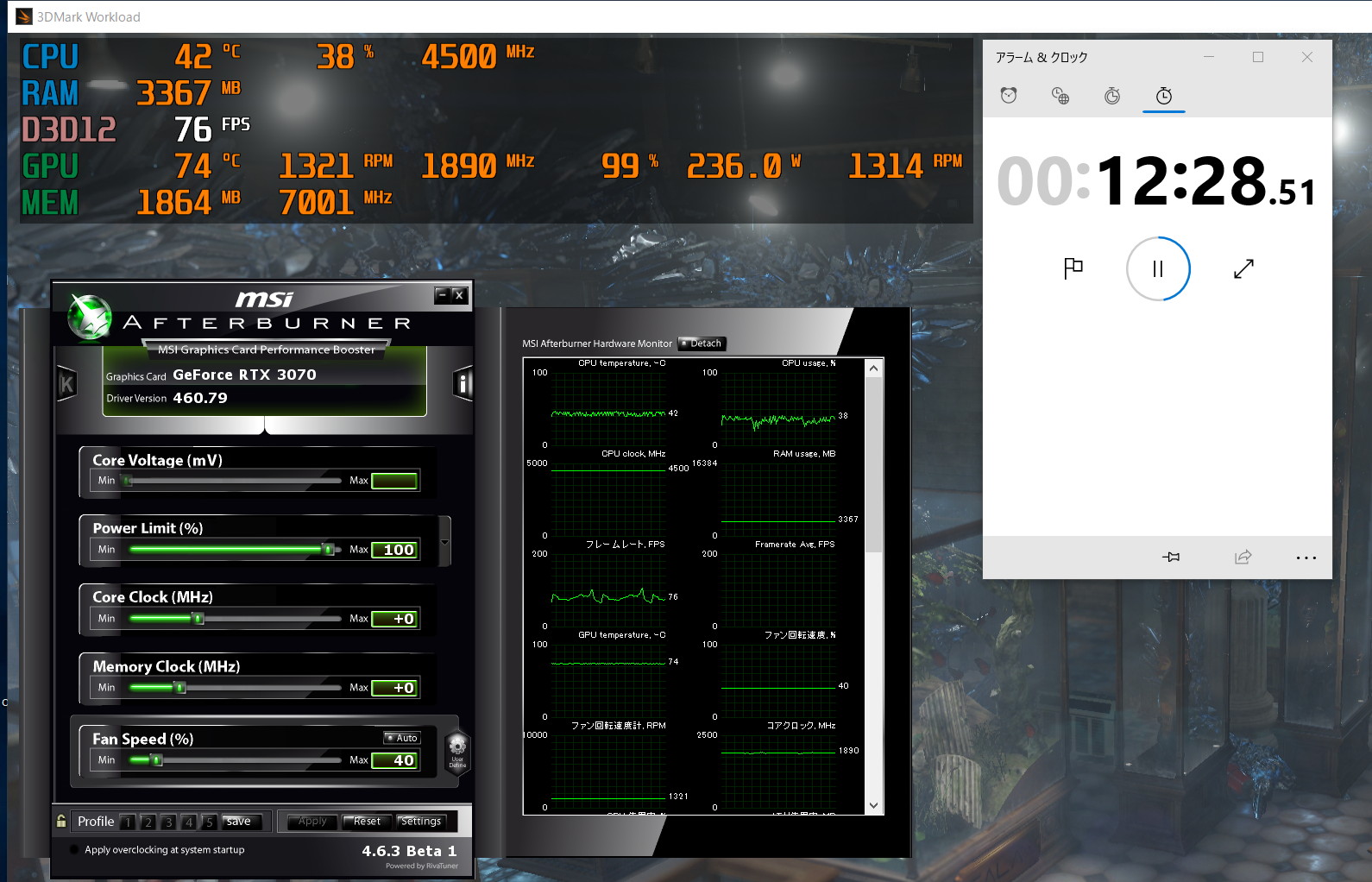Click the 76 FPS overlay reading
The width and height of the screenshot is (1372, 882).
[212, 129]
